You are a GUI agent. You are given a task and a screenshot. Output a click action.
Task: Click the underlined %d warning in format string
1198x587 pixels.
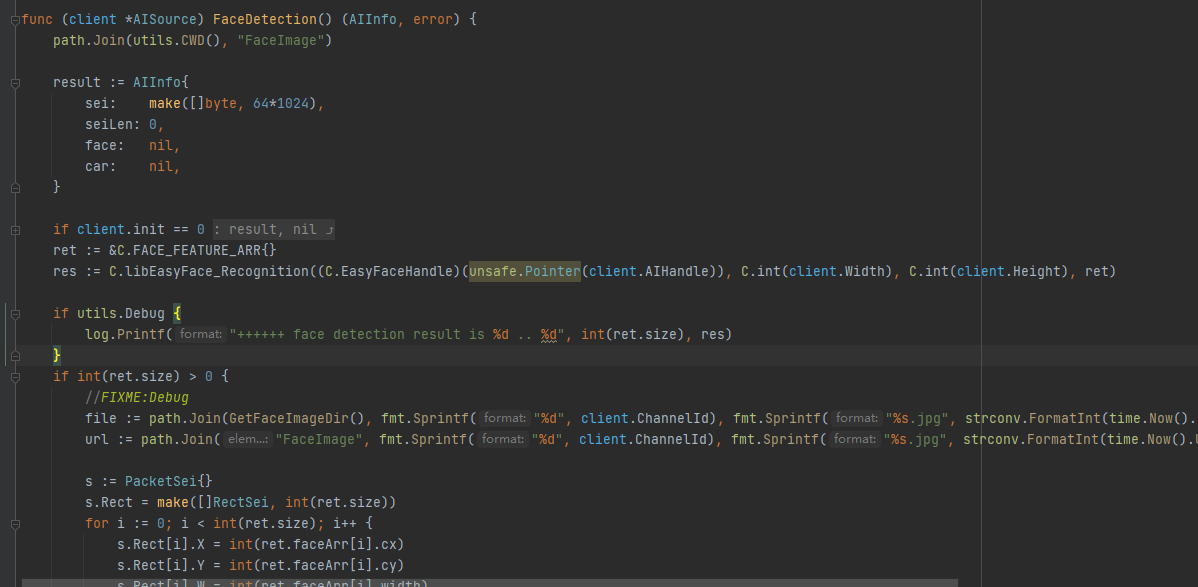(x=548, y=335)
